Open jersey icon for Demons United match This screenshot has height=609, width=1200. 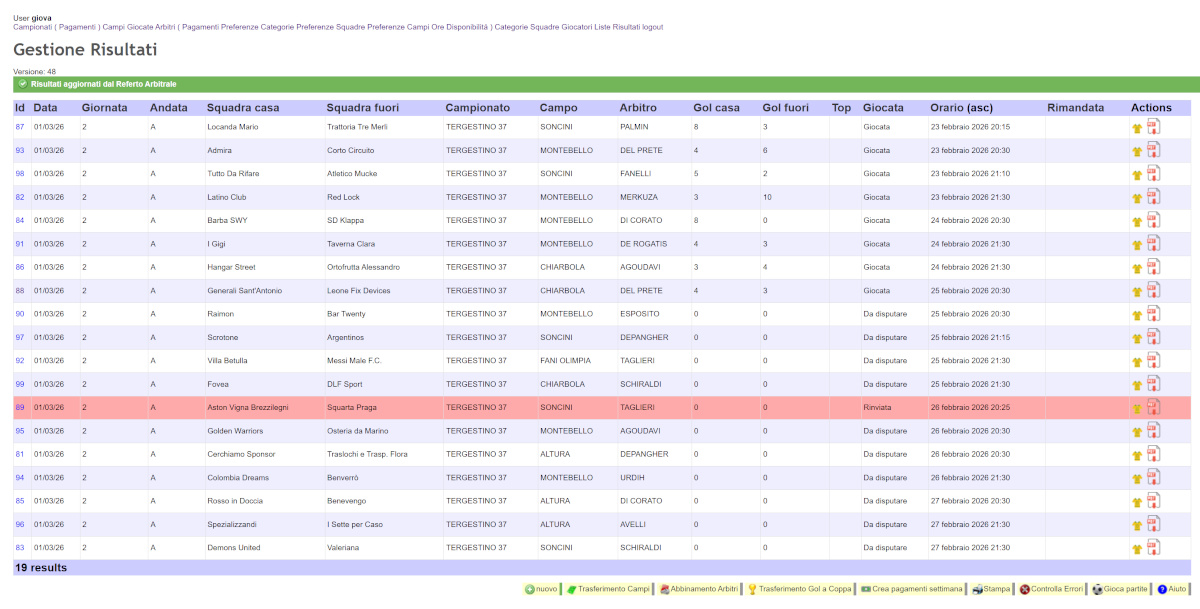pos(1136,549)
